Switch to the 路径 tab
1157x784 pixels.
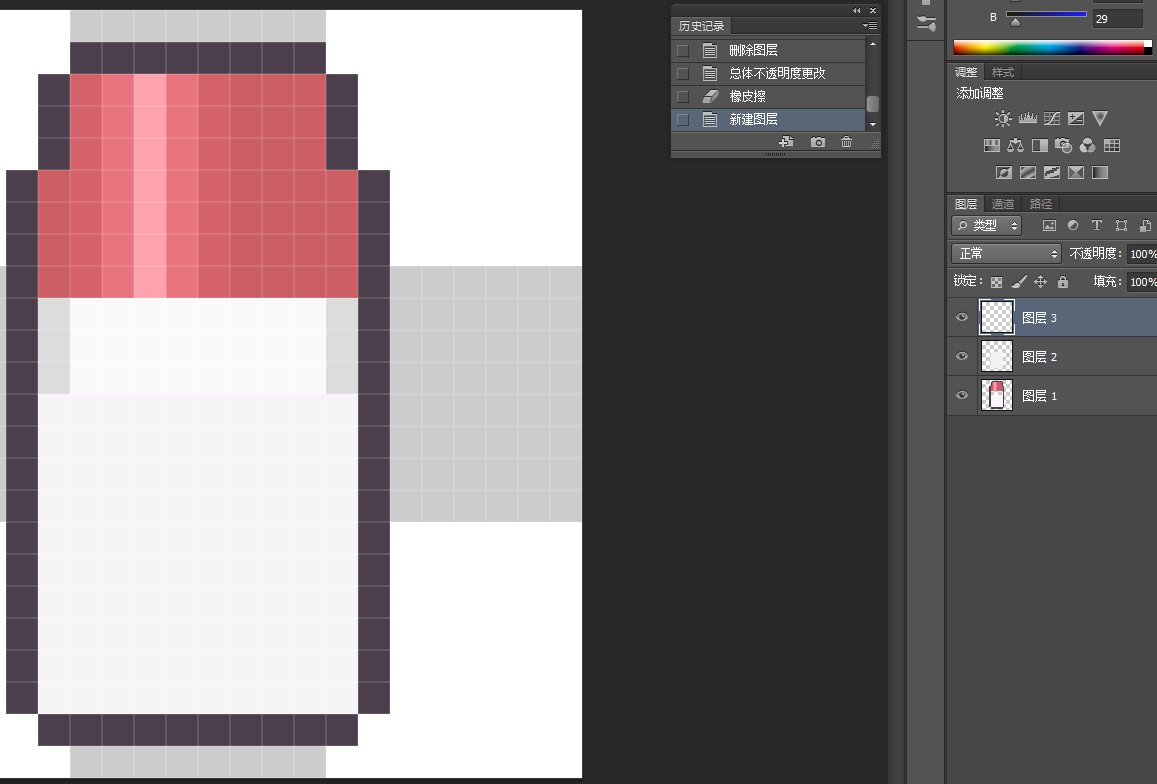tap(1040, 204)
